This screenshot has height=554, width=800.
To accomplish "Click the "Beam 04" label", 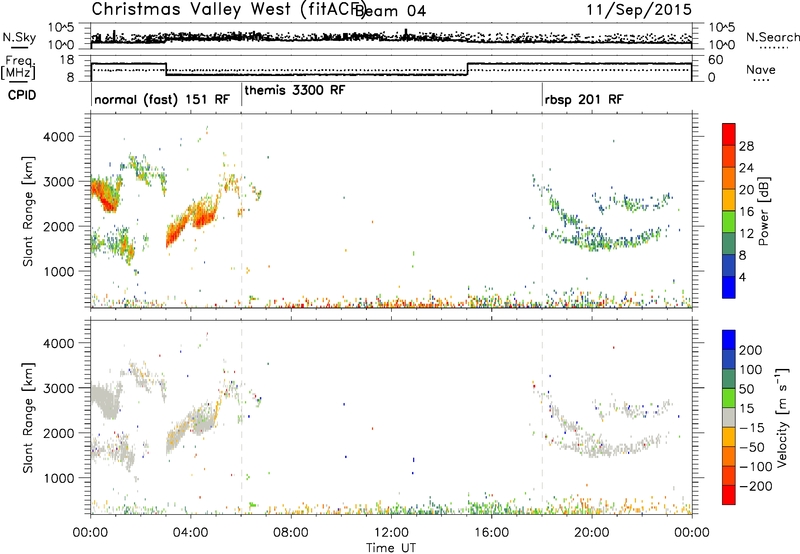I will coord(391,11).
